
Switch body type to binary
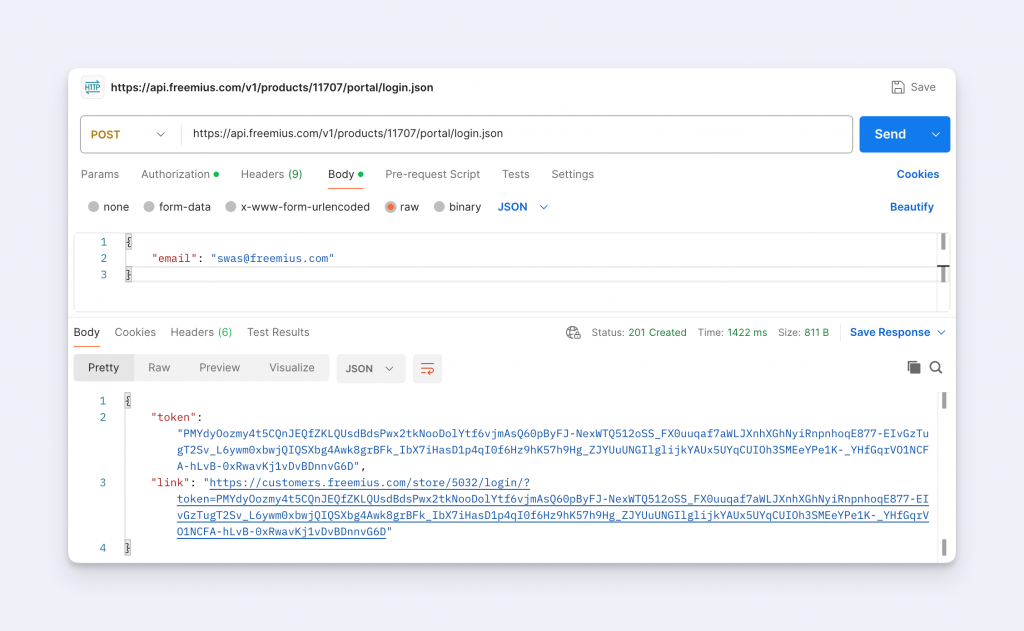457,207
